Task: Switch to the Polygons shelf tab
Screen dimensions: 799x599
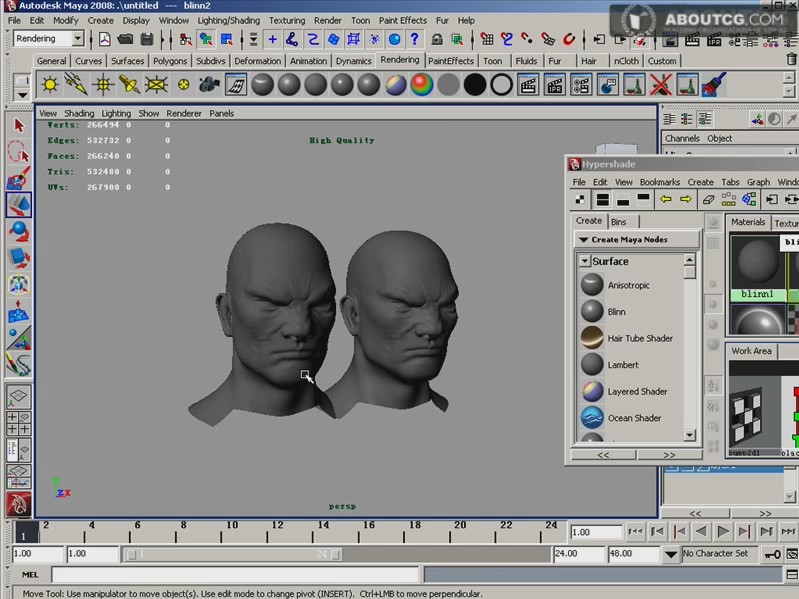Action: click(170, 61)
